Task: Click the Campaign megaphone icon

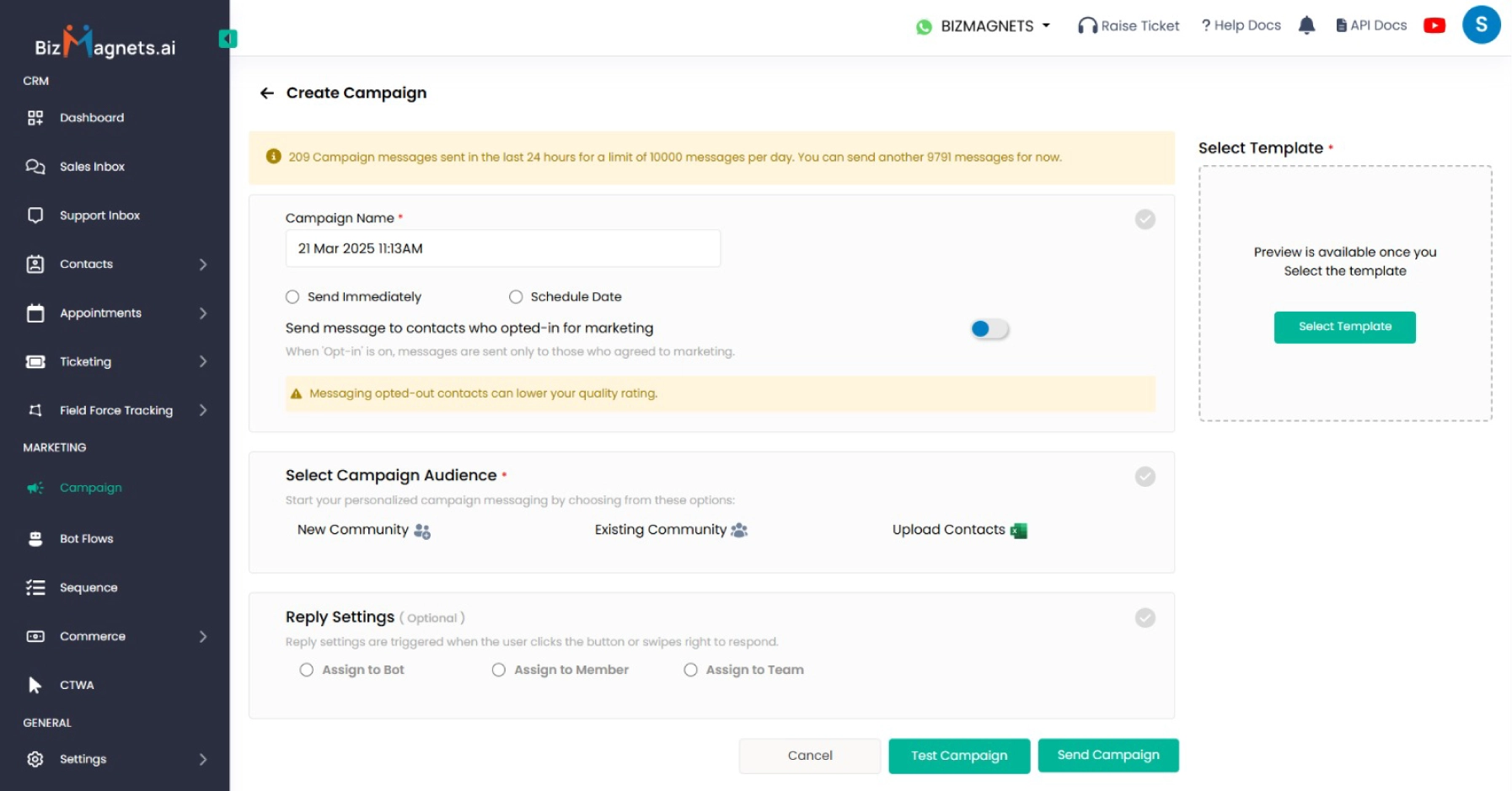Action: (35, 488)
